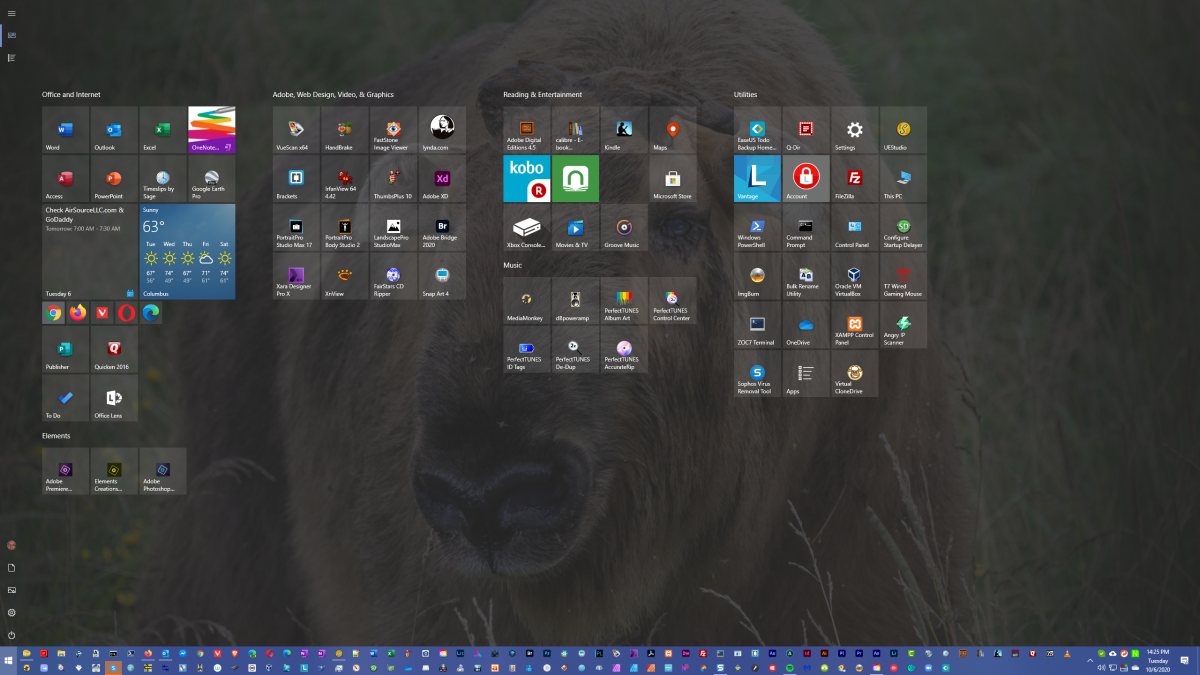Open Pictures from the Start sidebar
Image resolution: width=1200 pixels, height=675 pixels.
[x=11, y=590]
